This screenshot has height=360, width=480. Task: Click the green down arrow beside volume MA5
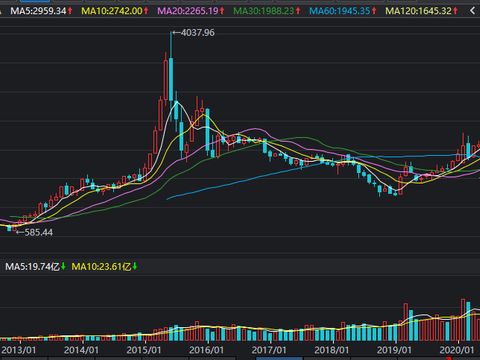(x=63, y=266)
